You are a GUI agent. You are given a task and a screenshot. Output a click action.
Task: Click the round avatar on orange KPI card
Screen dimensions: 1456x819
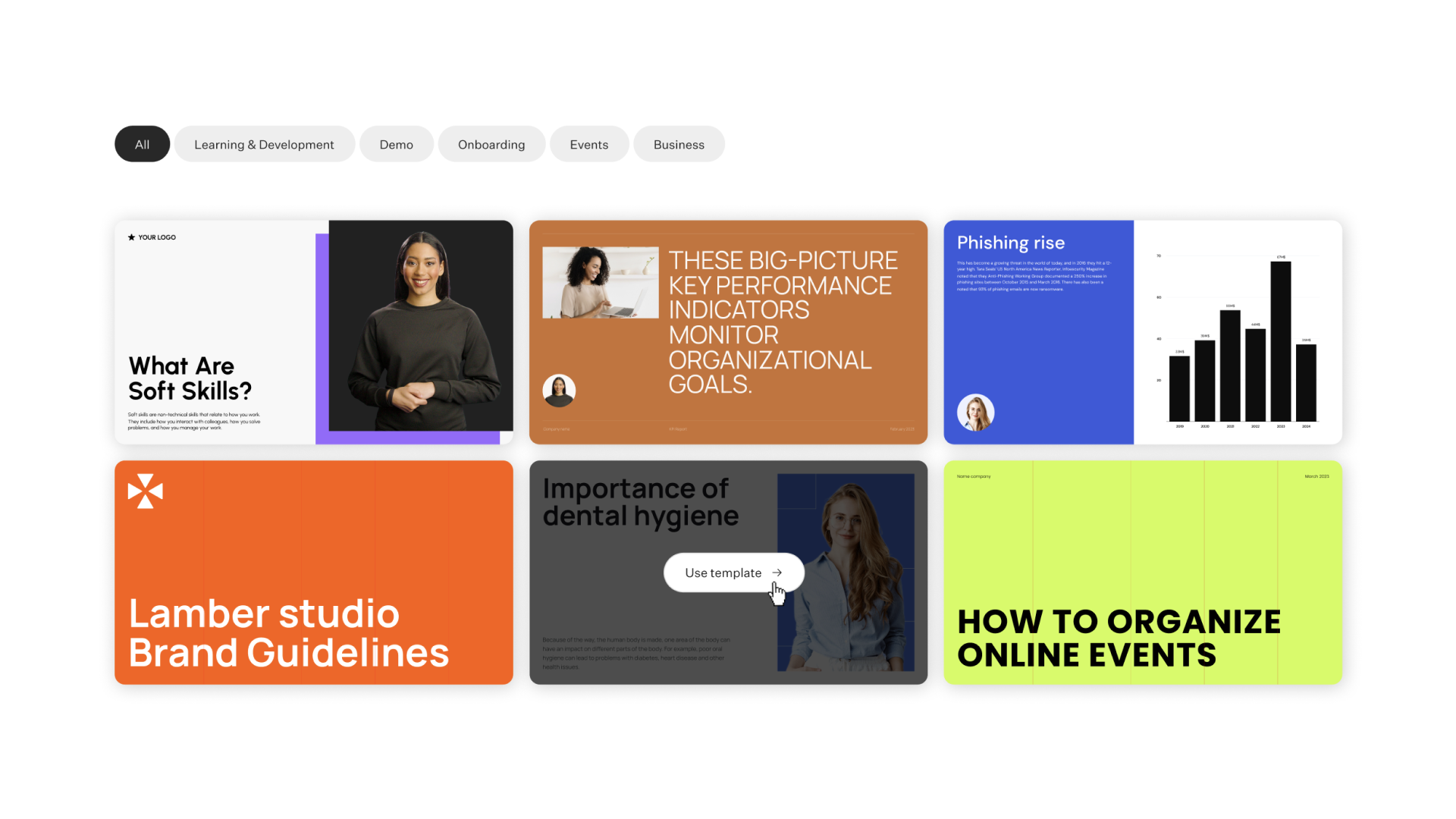click(x=559, y=391)
